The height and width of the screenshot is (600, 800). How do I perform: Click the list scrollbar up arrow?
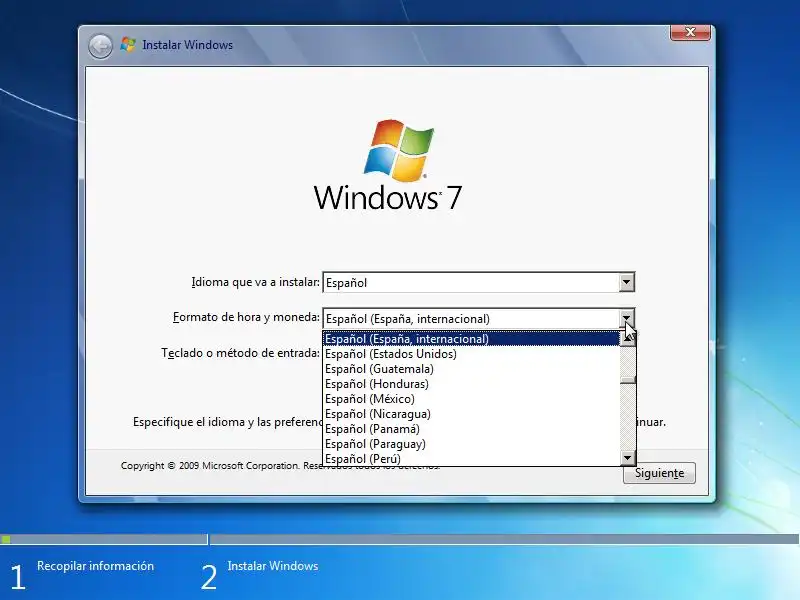[628, 339]
